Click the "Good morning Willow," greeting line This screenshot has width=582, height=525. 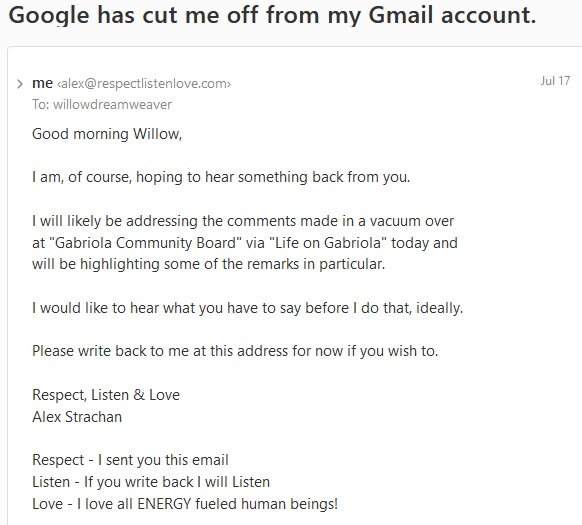pos(107,134)
